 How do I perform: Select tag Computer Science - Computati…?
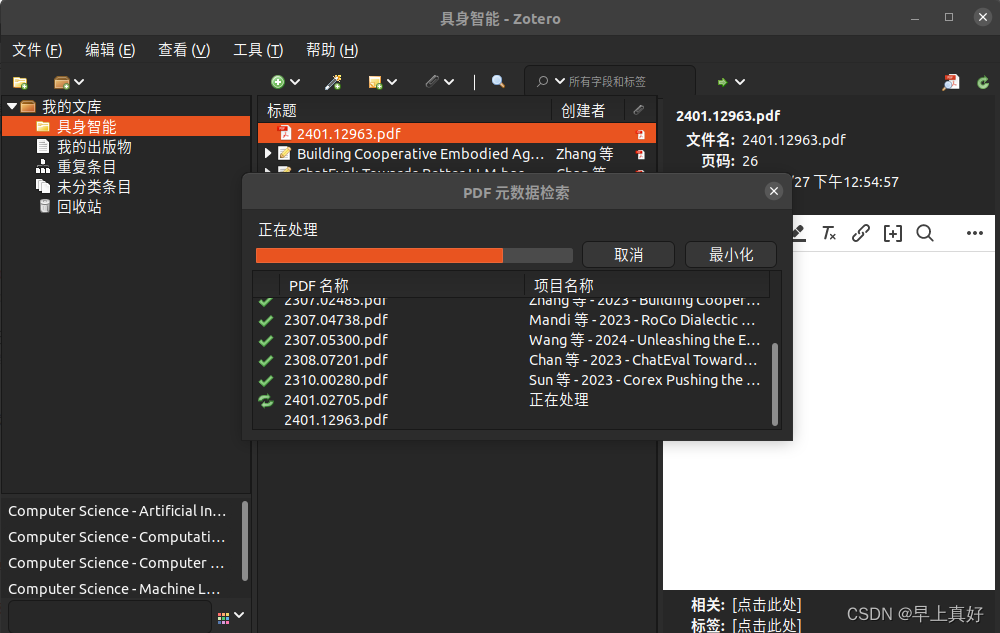tap(117, 537)
